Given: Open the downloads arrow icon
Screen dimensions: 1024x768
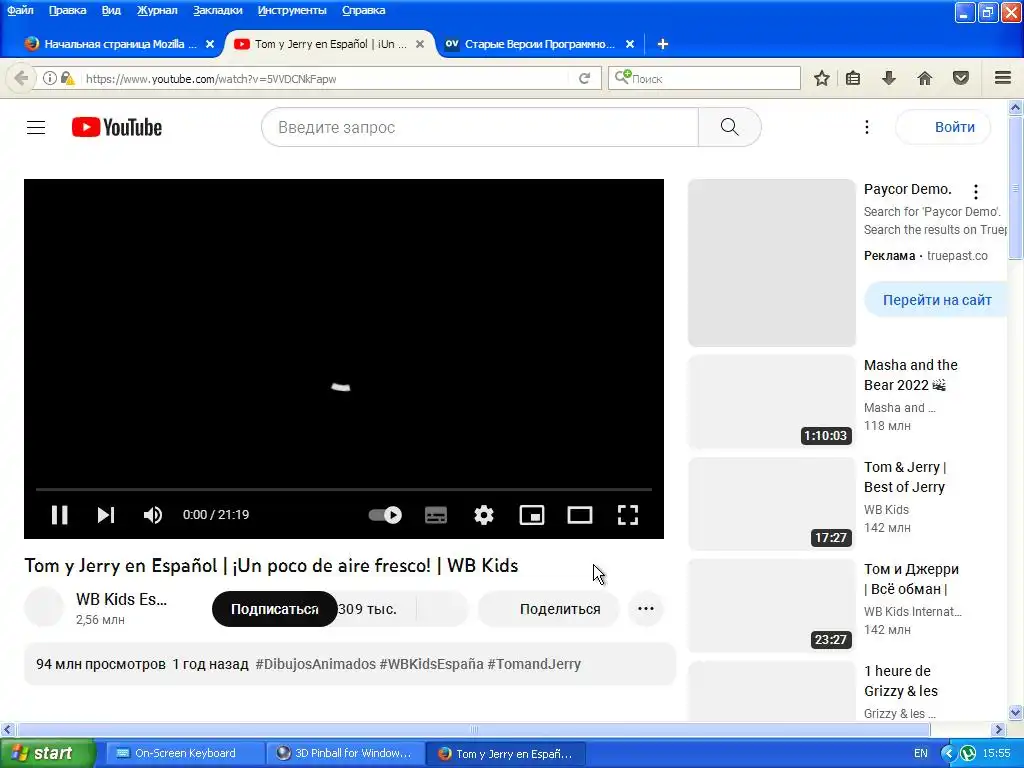Looking at the screenshot, I should click(x=889, y=78).
